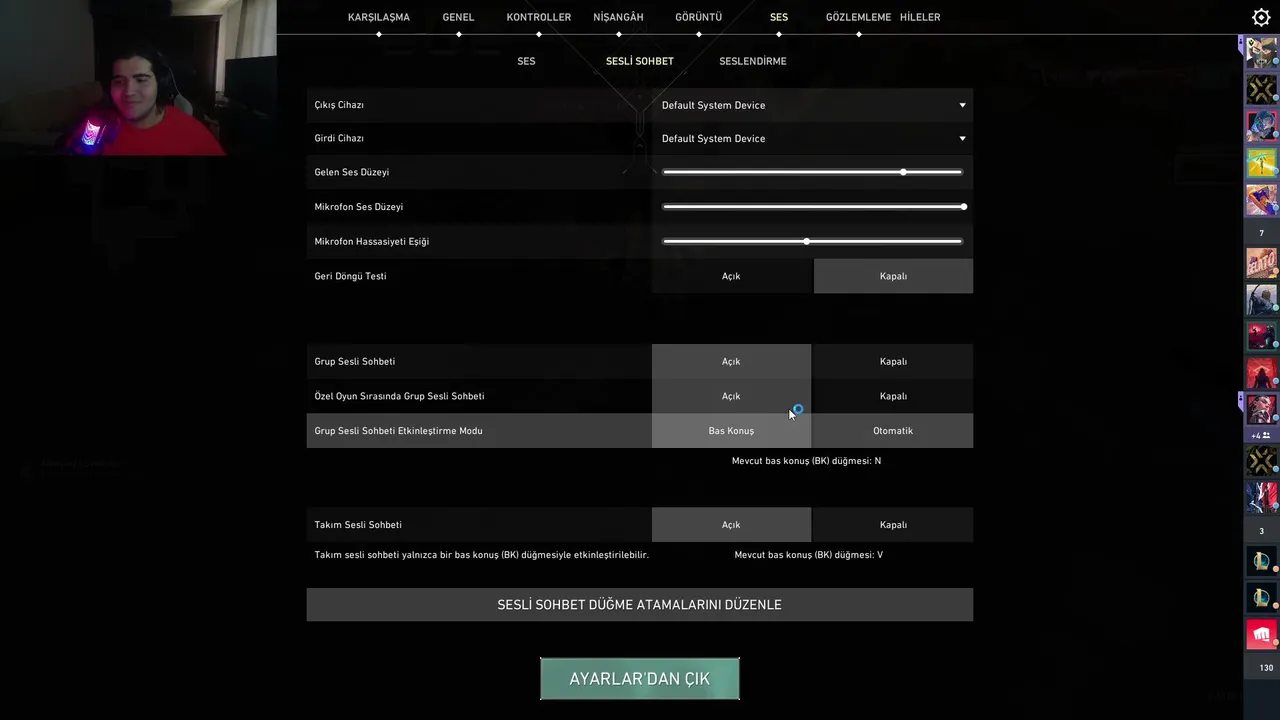Turn Geri Döngü Testi to Açık
The height and width of the screenshot is (720, 1280).
pyautogui.click(x=731, y=276)
